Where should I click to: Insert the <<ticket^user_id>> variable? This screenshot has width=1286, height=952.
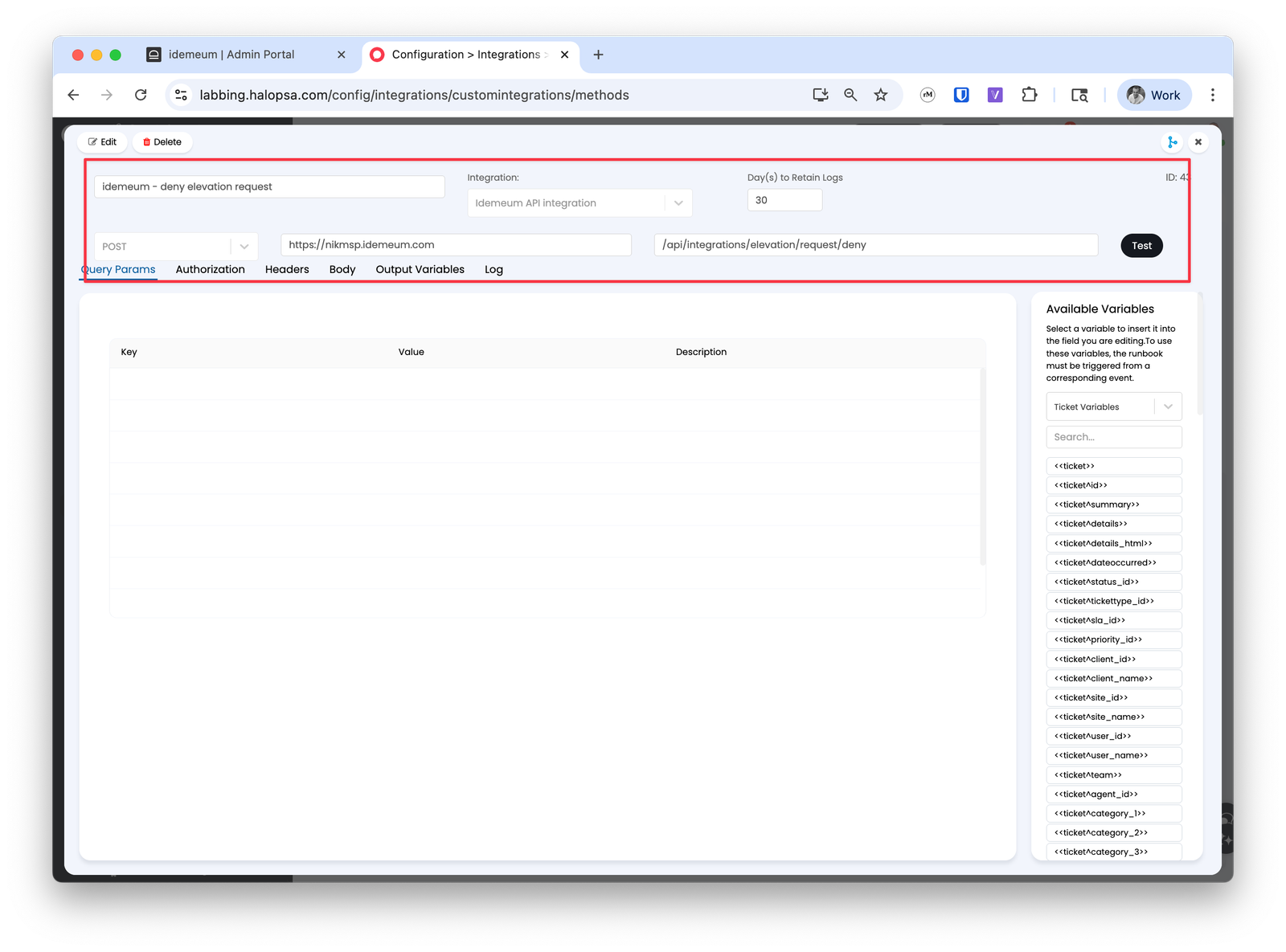coord(1114,736)
